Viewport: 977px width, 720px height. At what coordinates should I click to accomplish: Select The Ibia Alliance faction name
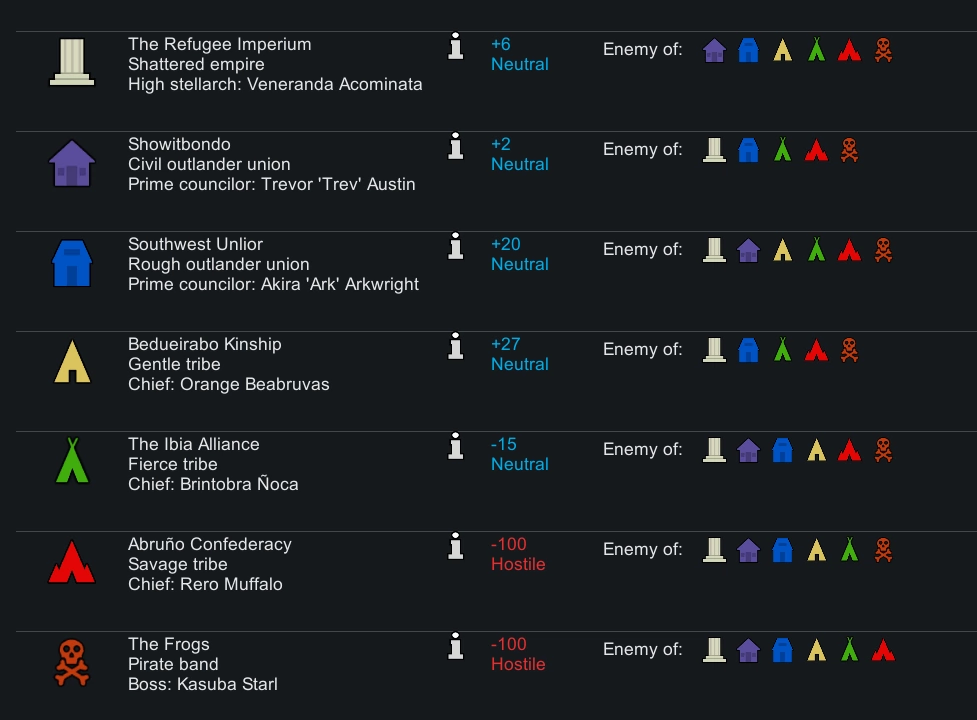[193, 444]
